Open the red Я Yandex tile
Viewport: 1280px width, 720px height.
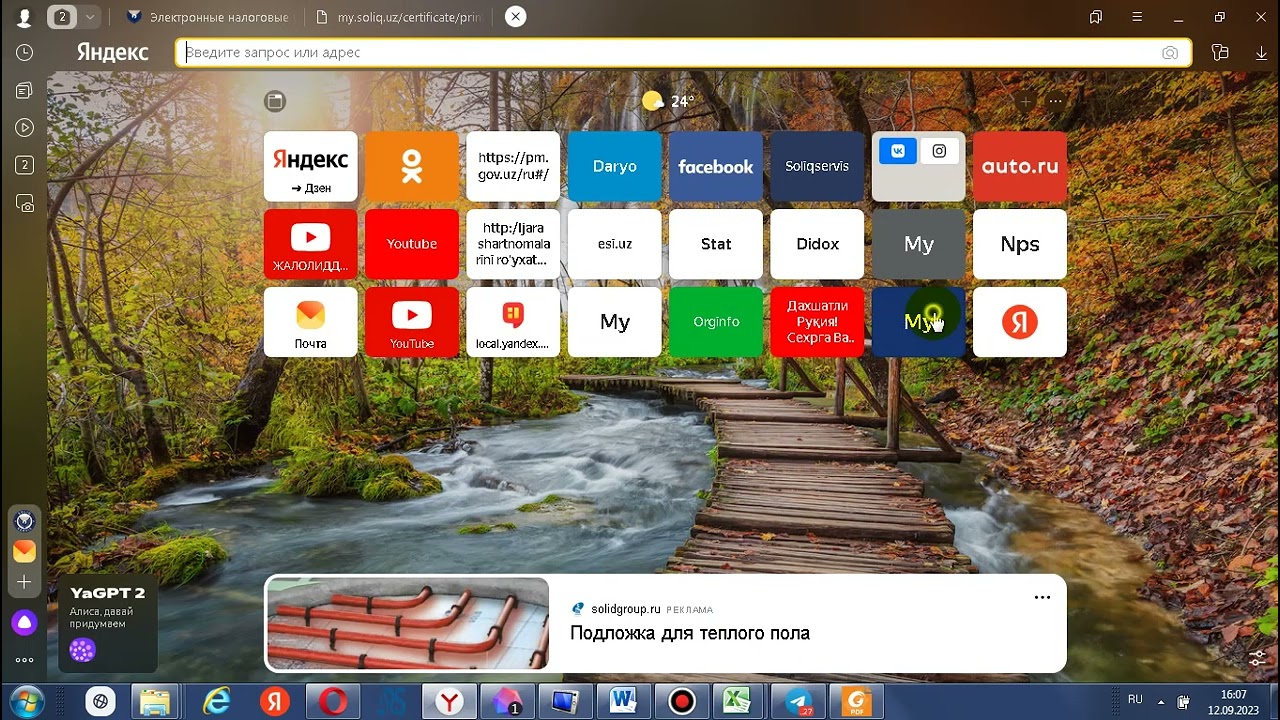(x=1020, y=322)
